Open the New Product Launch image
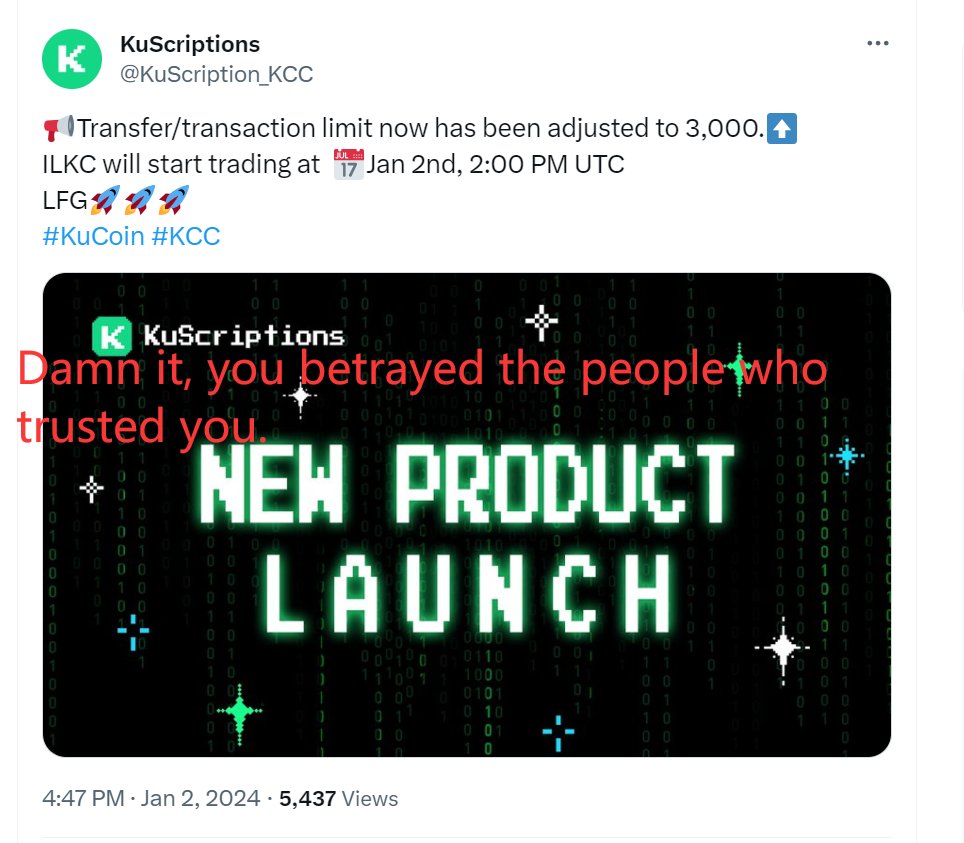The image size is (964, 843). pos(467,515)
